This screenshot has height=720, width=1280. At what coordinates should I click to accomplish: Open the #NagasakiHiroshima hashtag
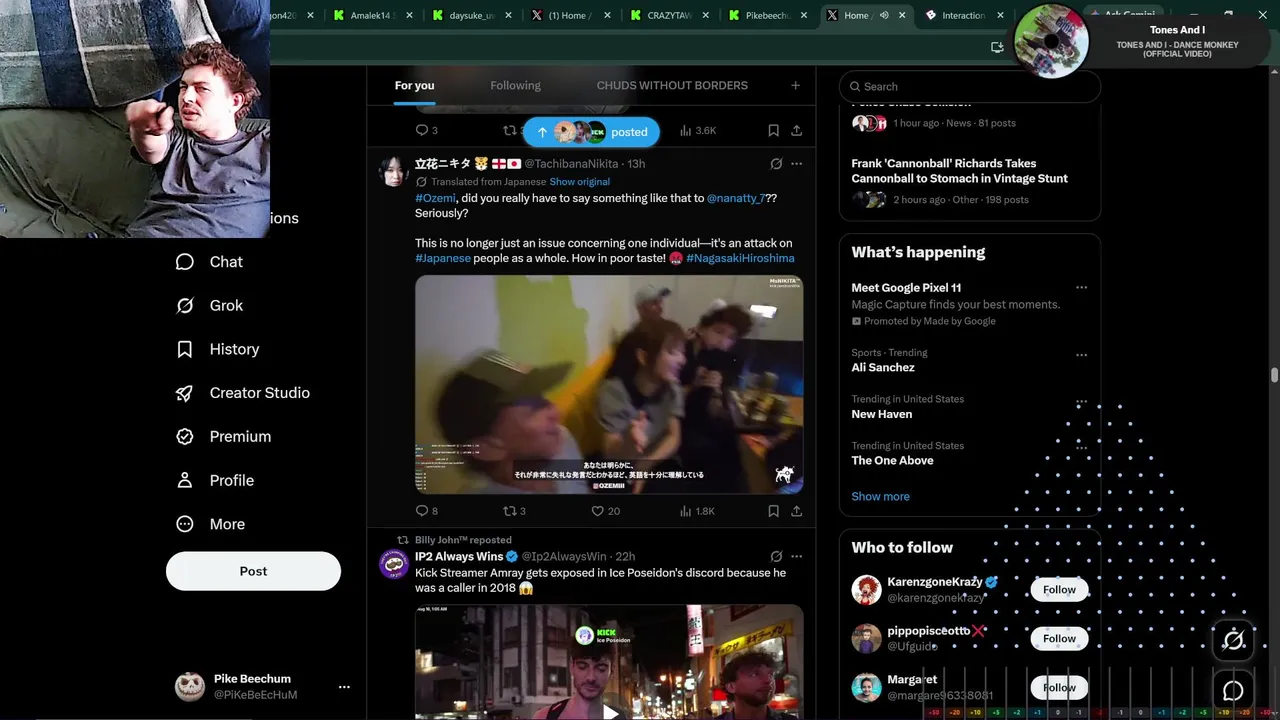click(x=740, y=258)
